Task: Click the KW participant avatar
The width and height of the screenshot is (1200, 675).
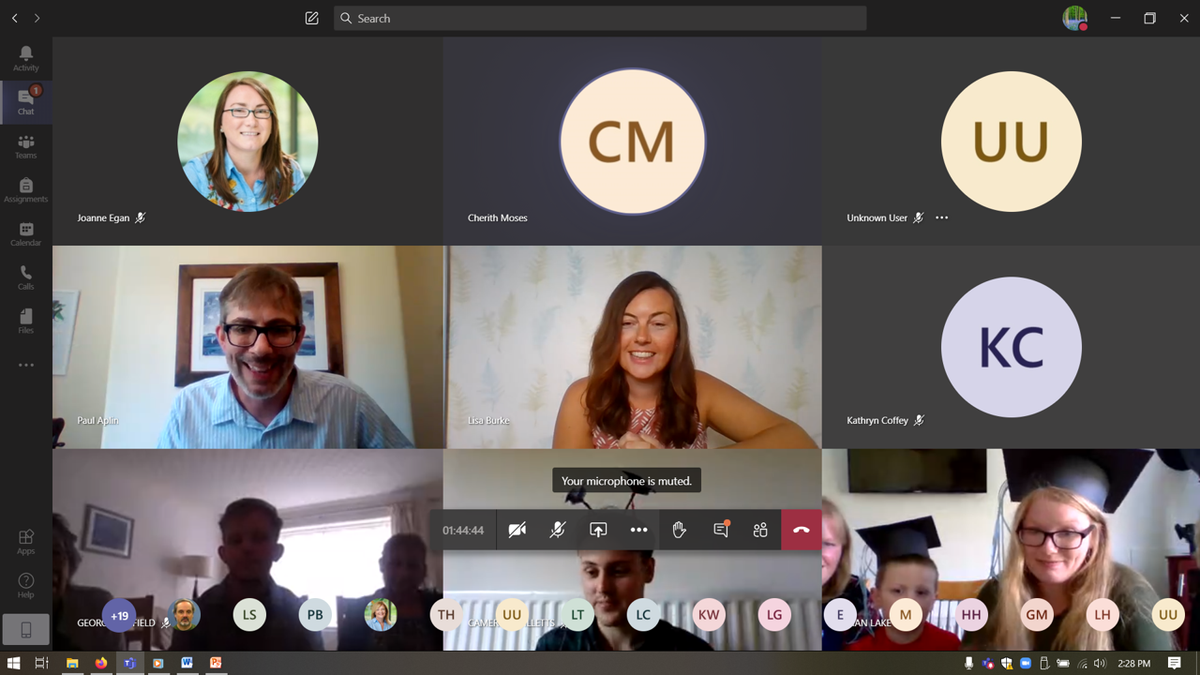Action: tap(709, 615)
